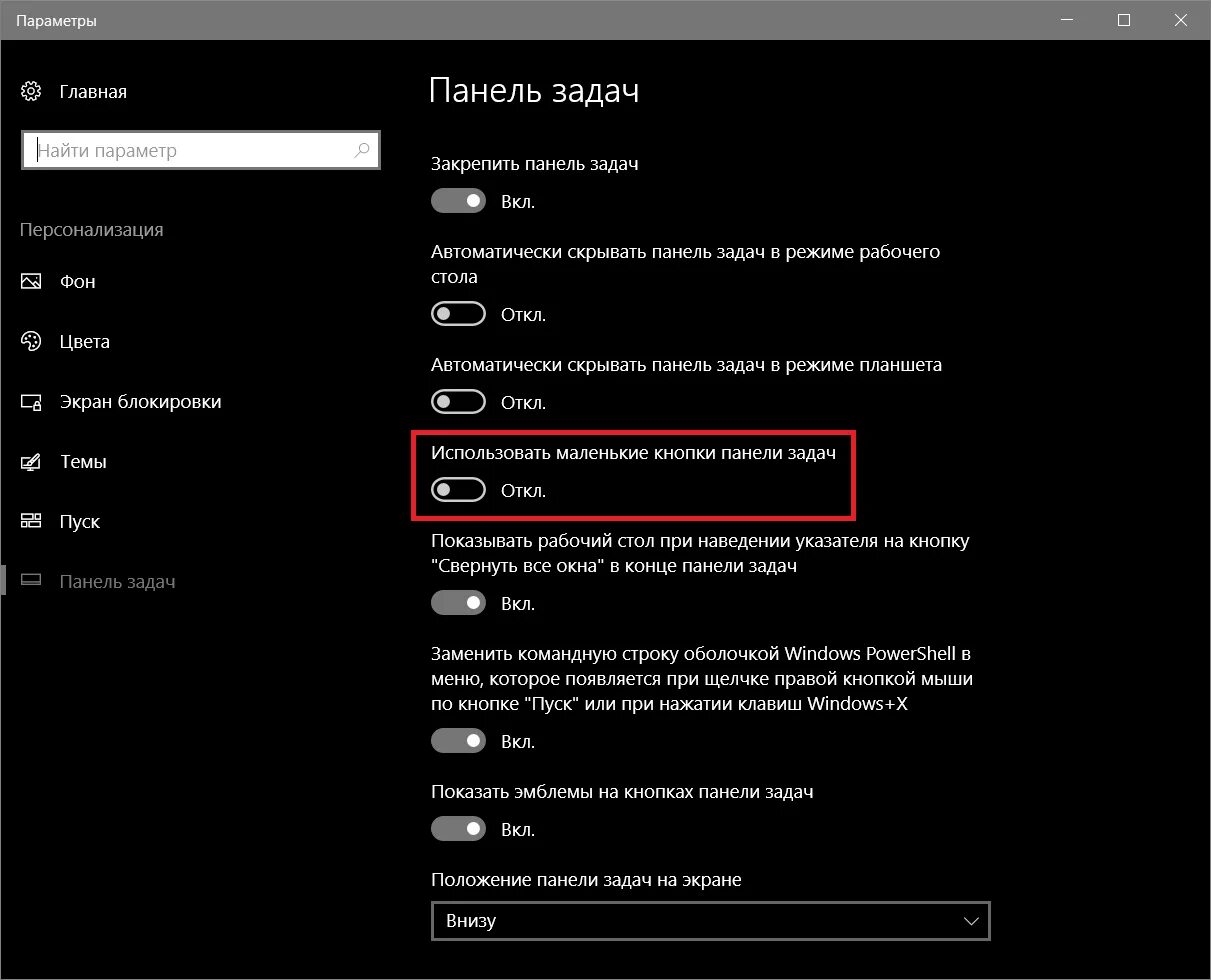Select the Экран блокировки lock screen icon
The height and width of the screenshot is (980, 1211).
(31, 402)
